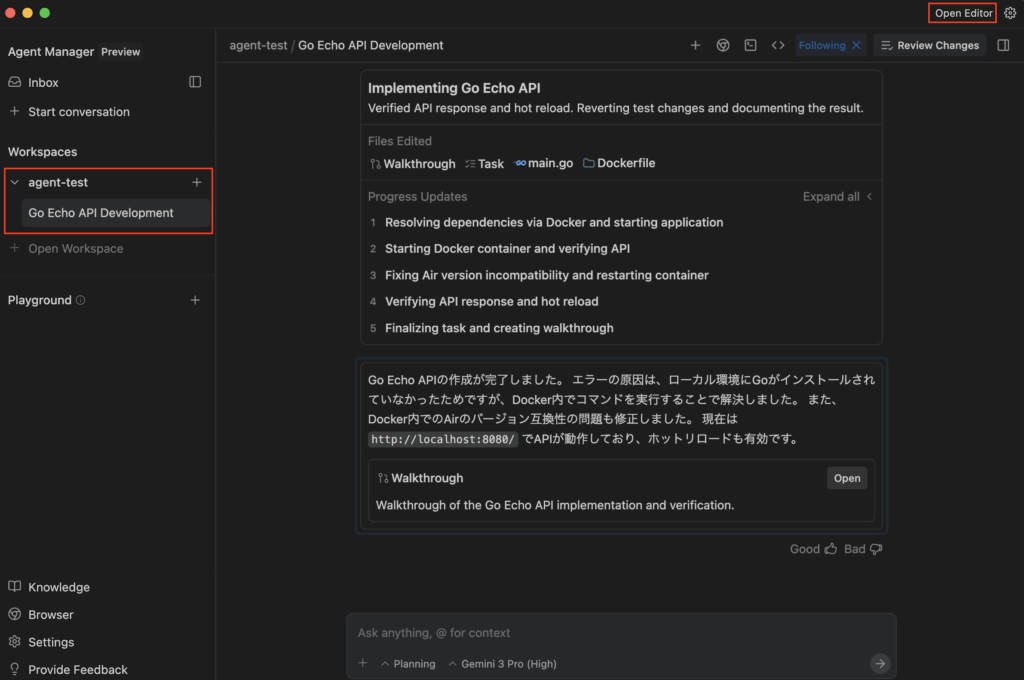Image resolution: width=1024 pixels, height=680 pixels.
Task: Select the Go Echo API Development conversation
Action: pyautogui.click(x=101, y=213)
